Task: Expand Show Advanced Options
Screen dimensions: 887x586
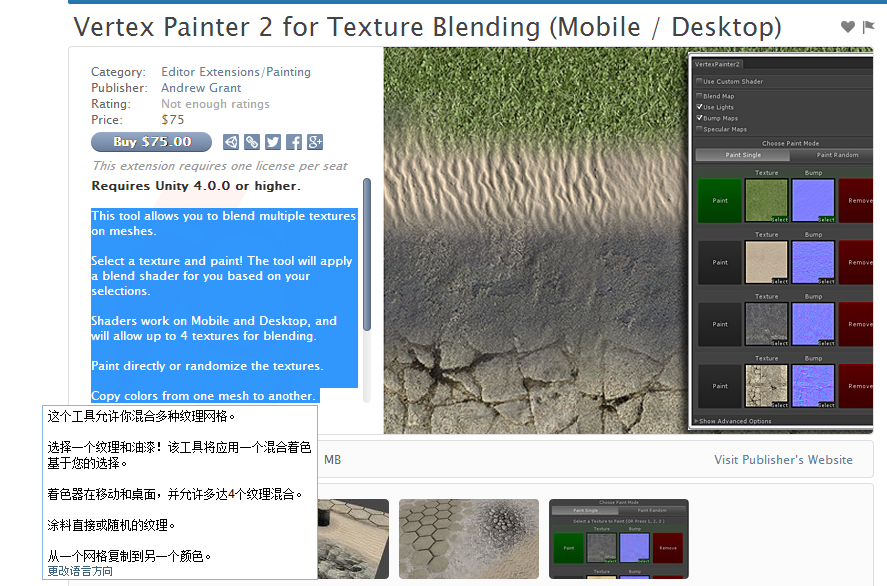Action: pyautogui.click(x=734, y=421)
